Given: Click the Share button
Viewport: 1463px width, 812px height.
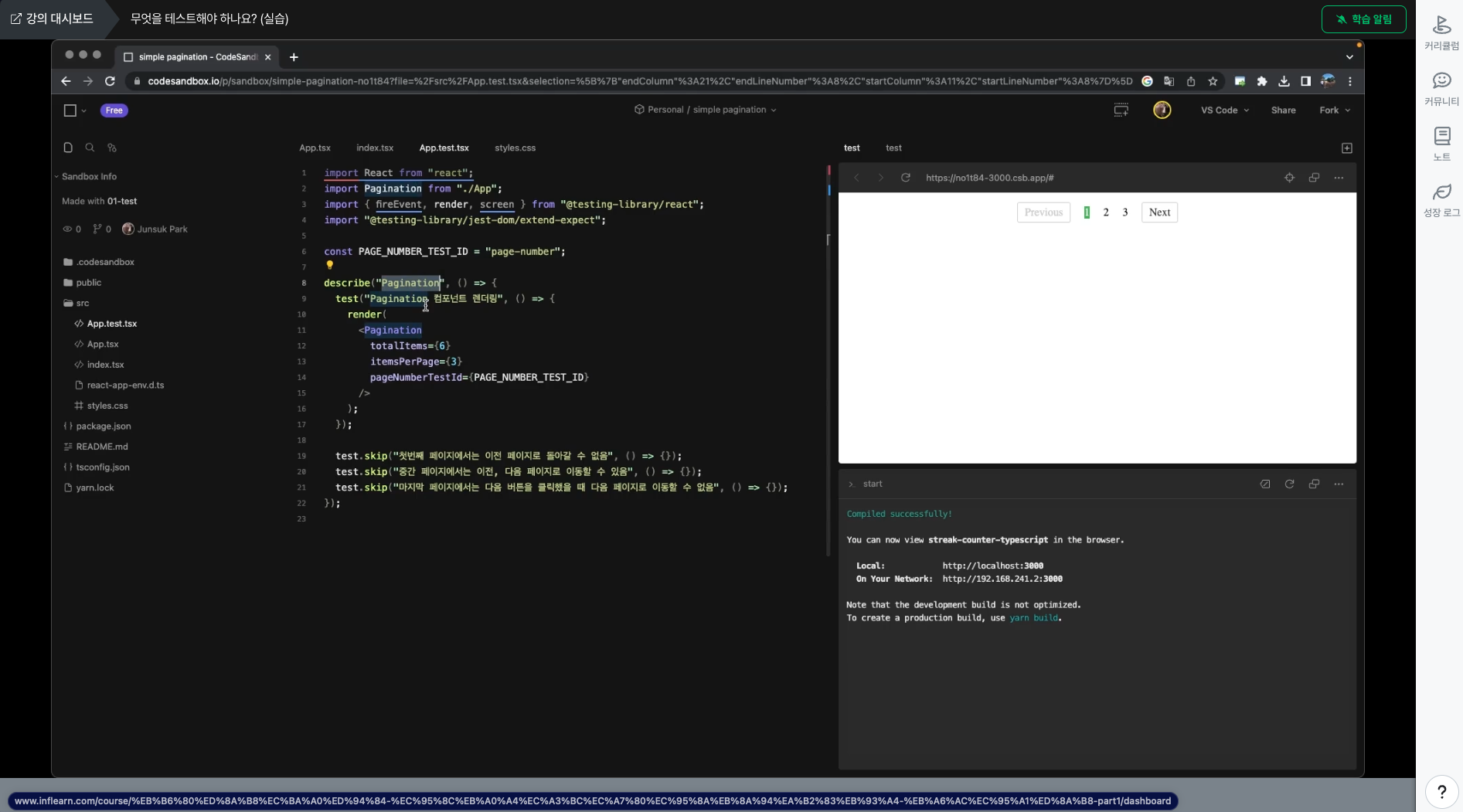Looking at the screenshot, I should [x=1283, y=110].
